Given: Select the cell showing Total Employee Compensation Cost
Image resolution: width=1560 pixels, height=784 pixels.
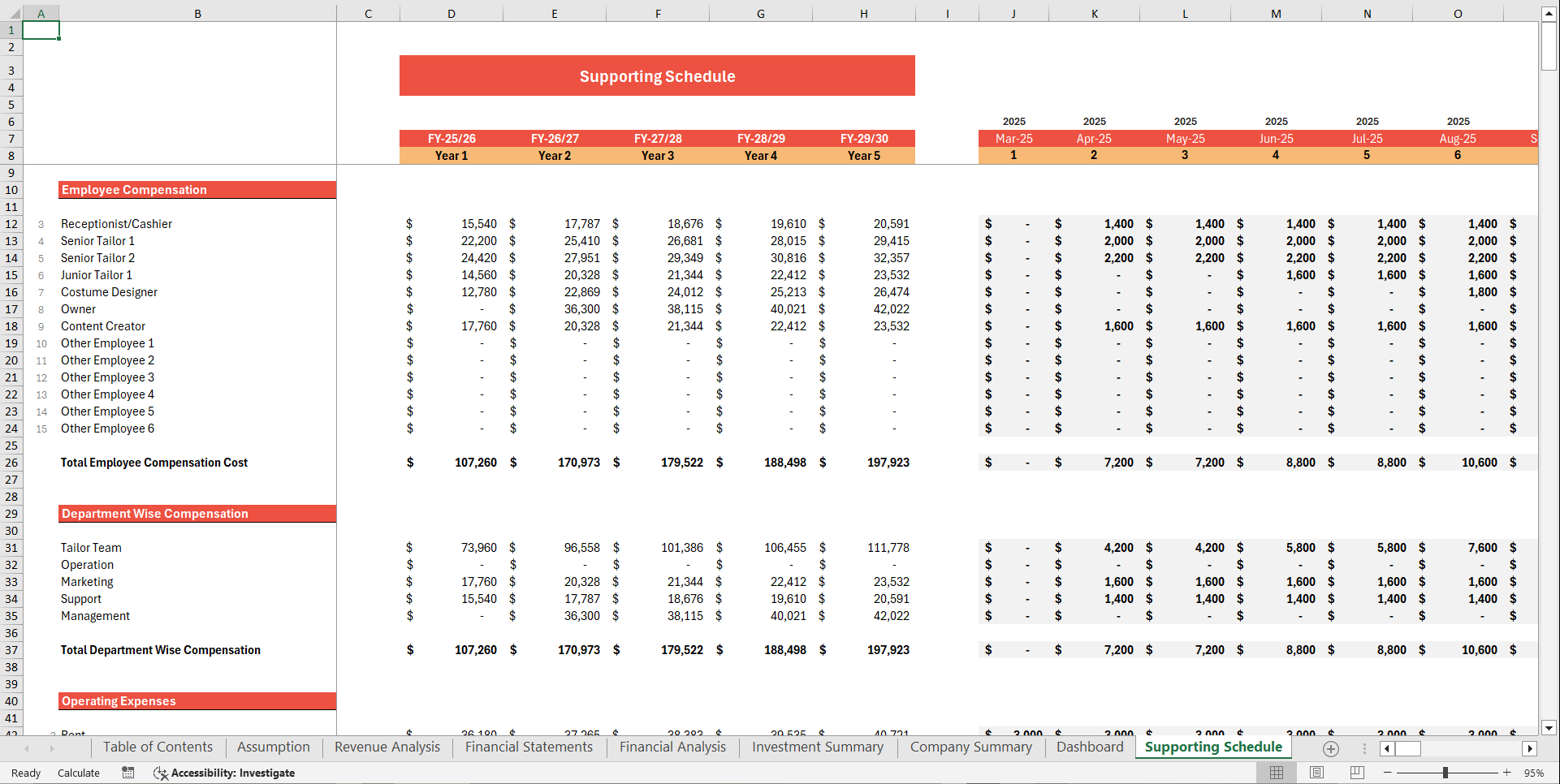Looking at the screenshot, I should (x=153, y=462).
